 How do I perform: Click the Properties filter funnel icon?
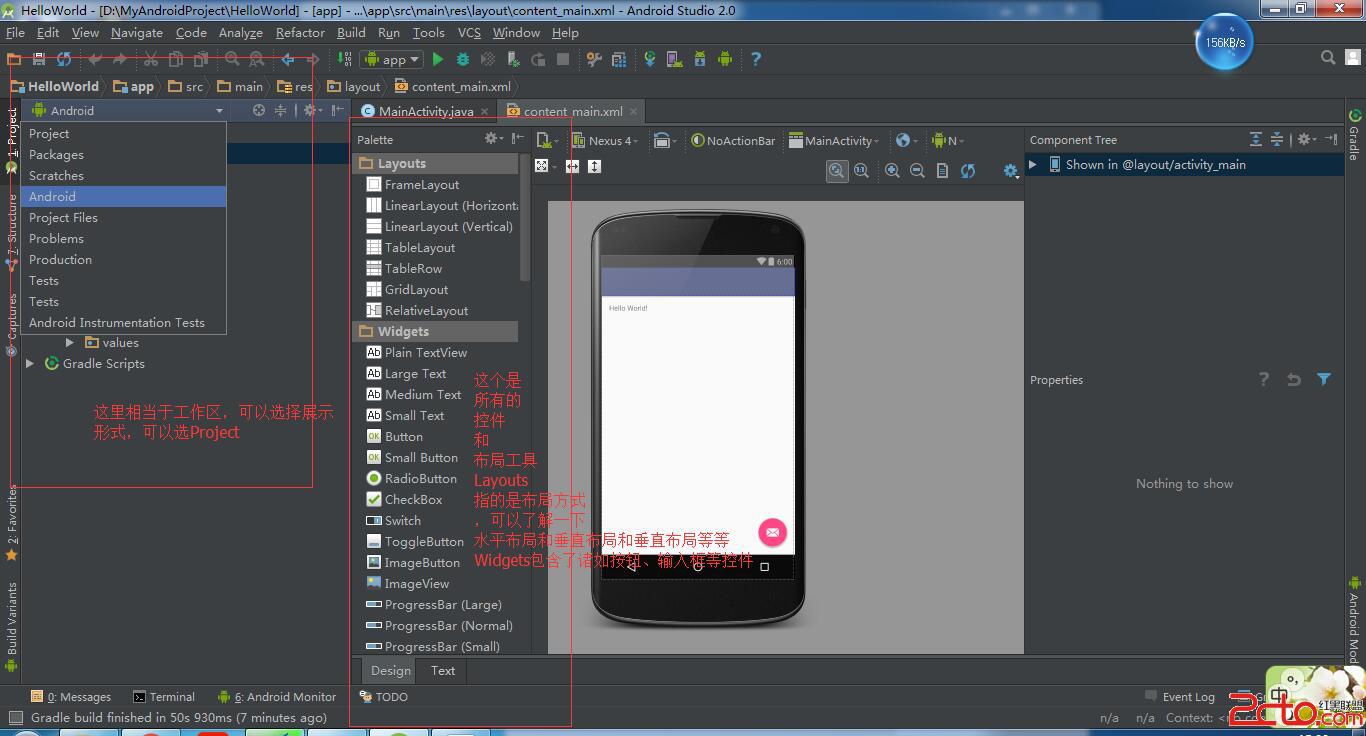point(1324,379)
